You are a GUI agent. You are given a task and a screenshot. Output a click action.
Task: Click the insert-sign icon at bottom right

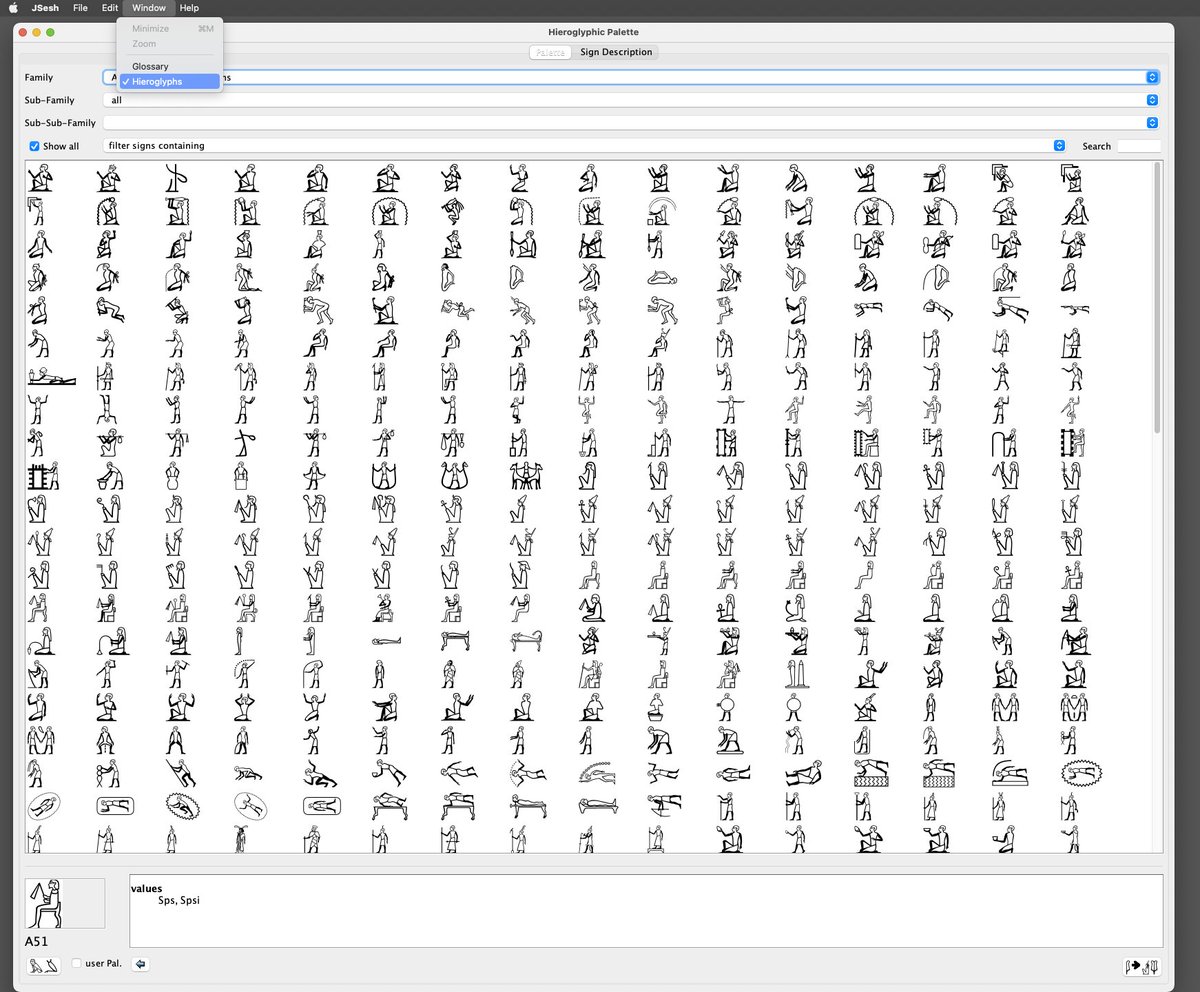click(1142, 966)
